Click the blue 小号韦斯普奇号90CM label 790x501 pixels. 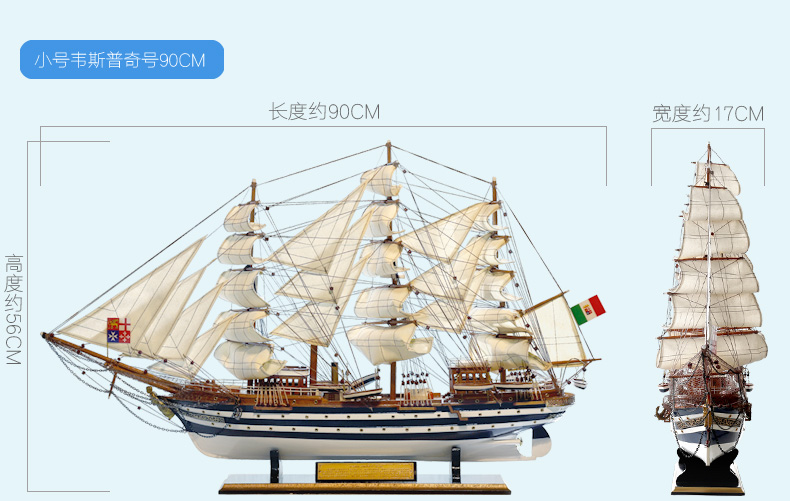122,59
